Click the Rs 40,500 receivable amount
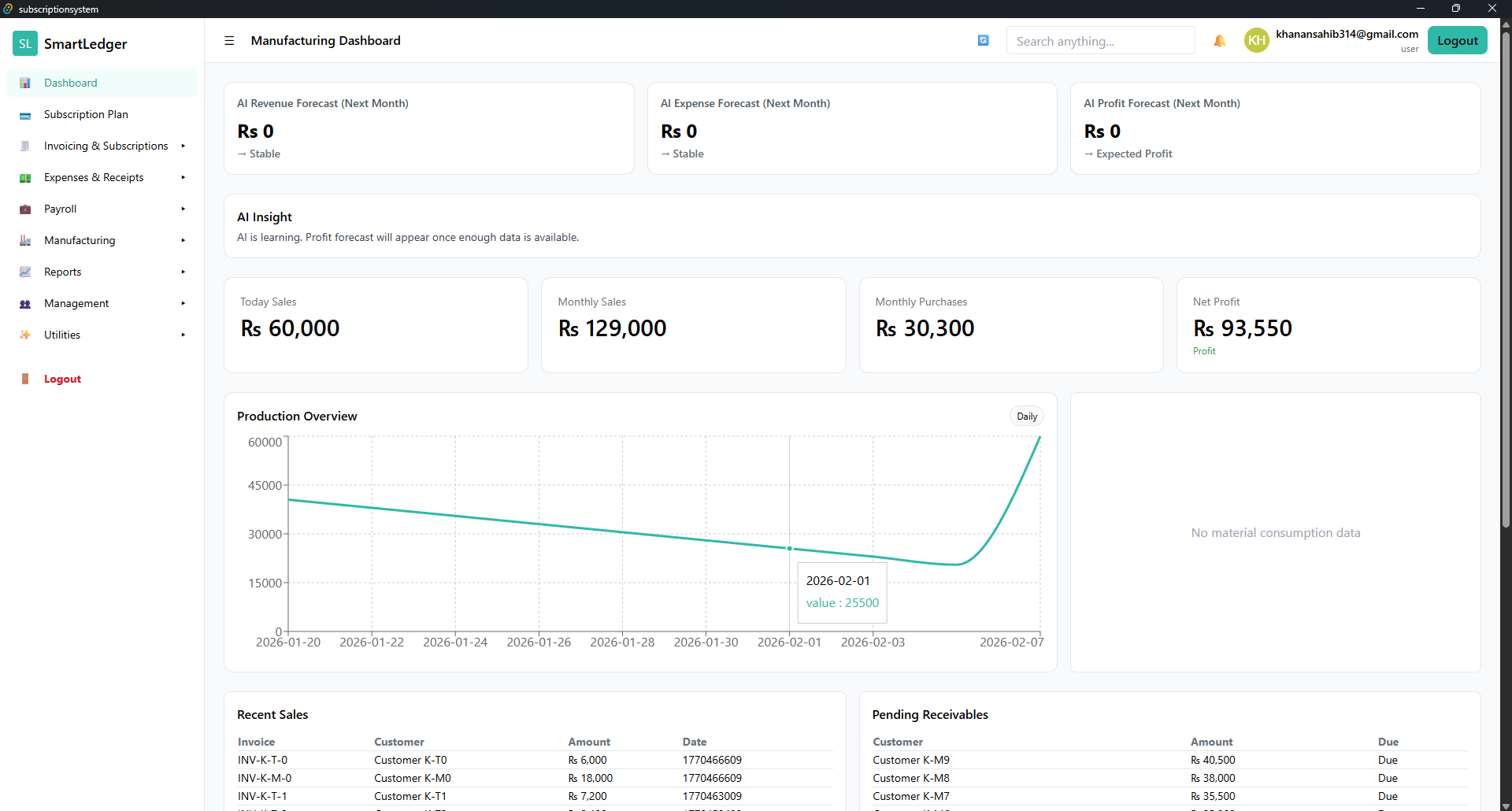 tap(1213, 760)
